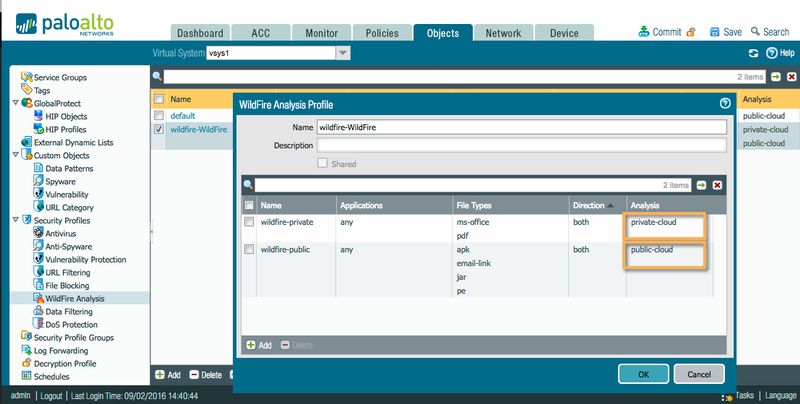Select the Network tab
The image size is (800, 404).
click(503, 33)
